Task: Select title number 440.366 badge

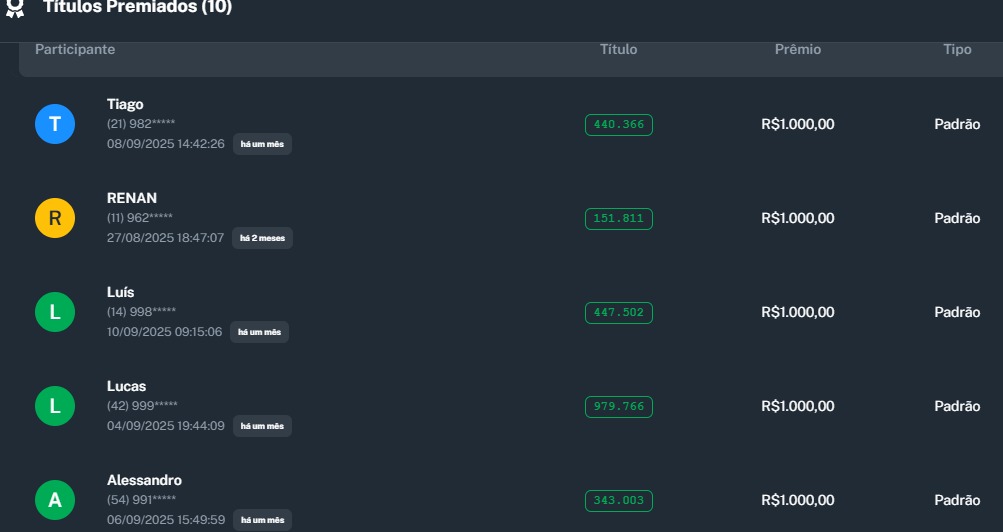Action: 618,125
